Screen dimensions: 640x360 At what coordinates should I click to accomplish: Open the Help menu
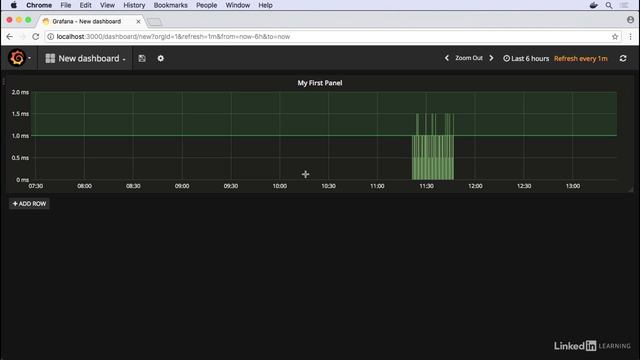click(x=265, y=5)
